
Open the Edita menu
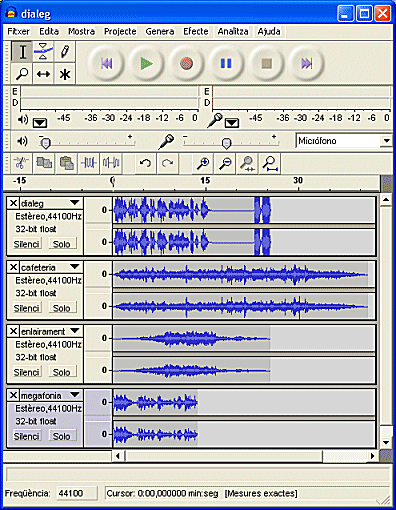point(49,31)
